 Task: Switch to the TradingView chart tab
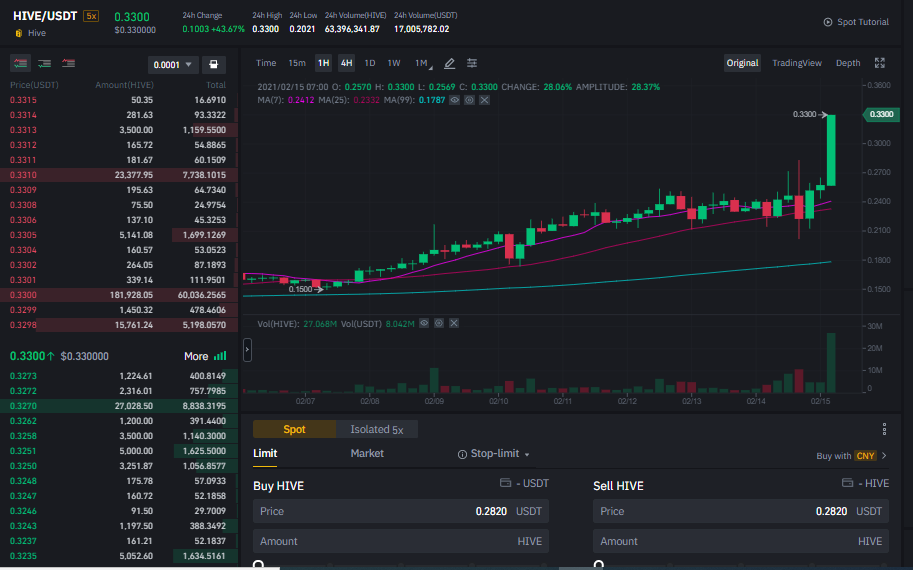[797, 63]
